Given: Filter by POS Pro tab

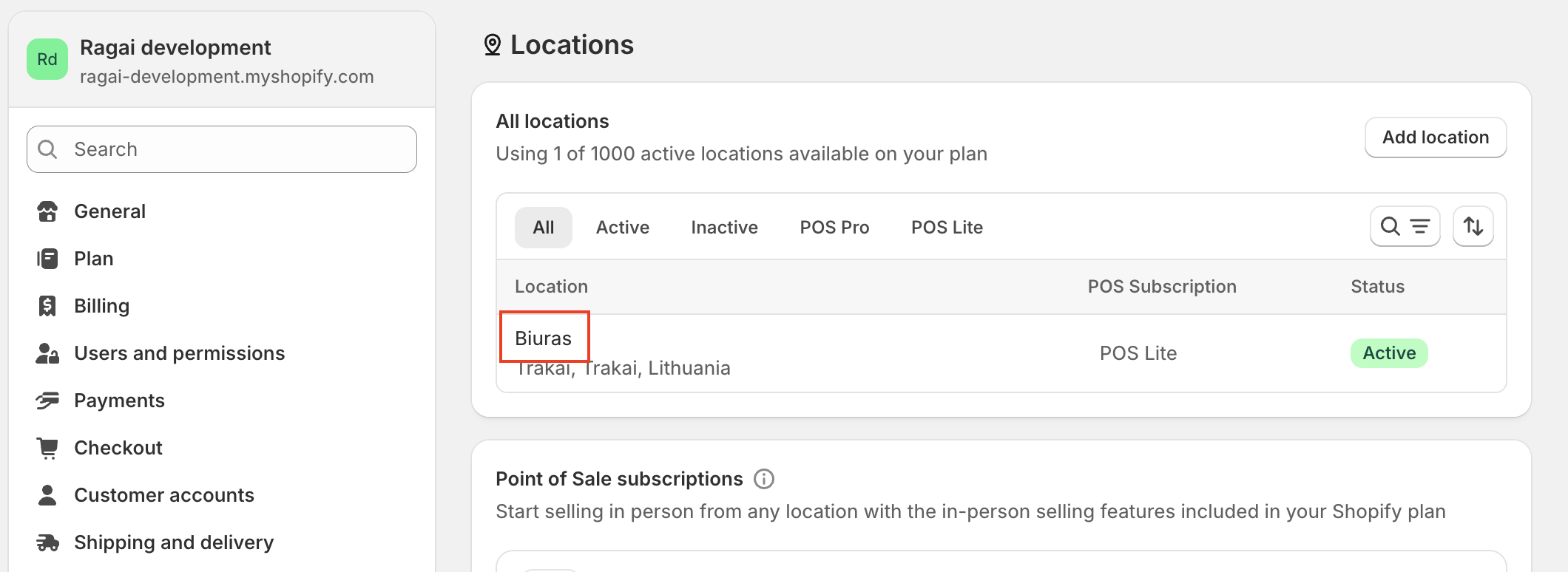Looking at the screenshot, I should coord(834,228).
